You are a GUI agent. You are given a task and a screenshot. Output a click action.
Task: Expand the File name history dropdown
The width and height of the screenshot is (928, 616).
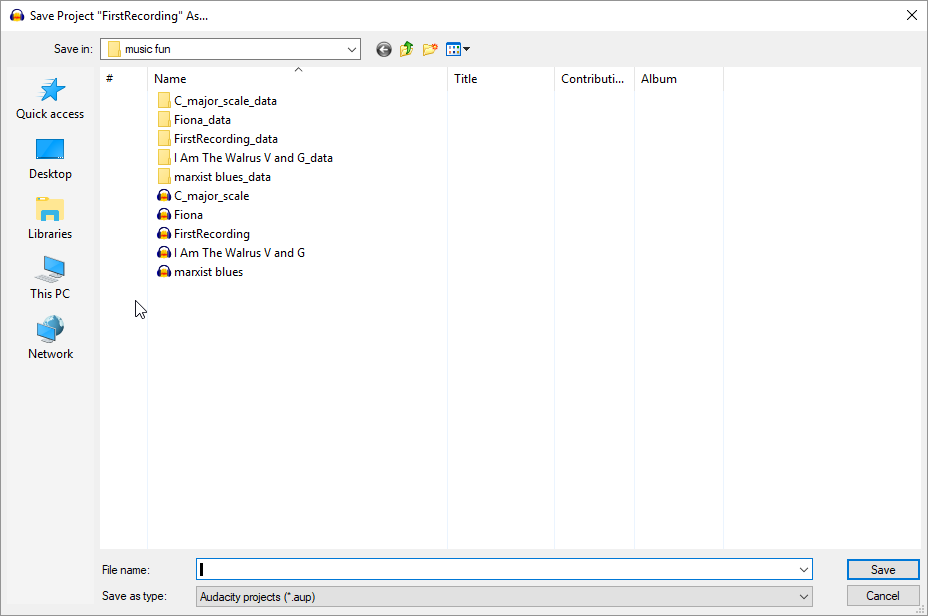[804, 570]
